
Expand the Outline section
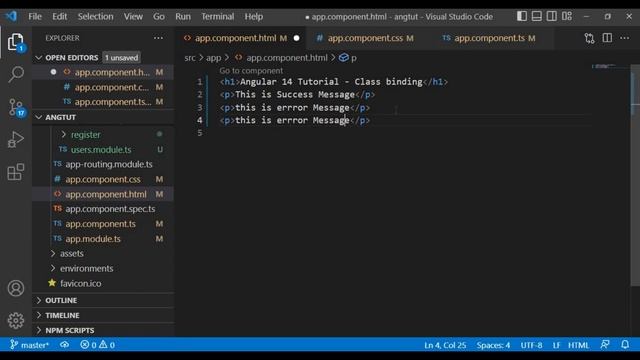click(61, 300)
